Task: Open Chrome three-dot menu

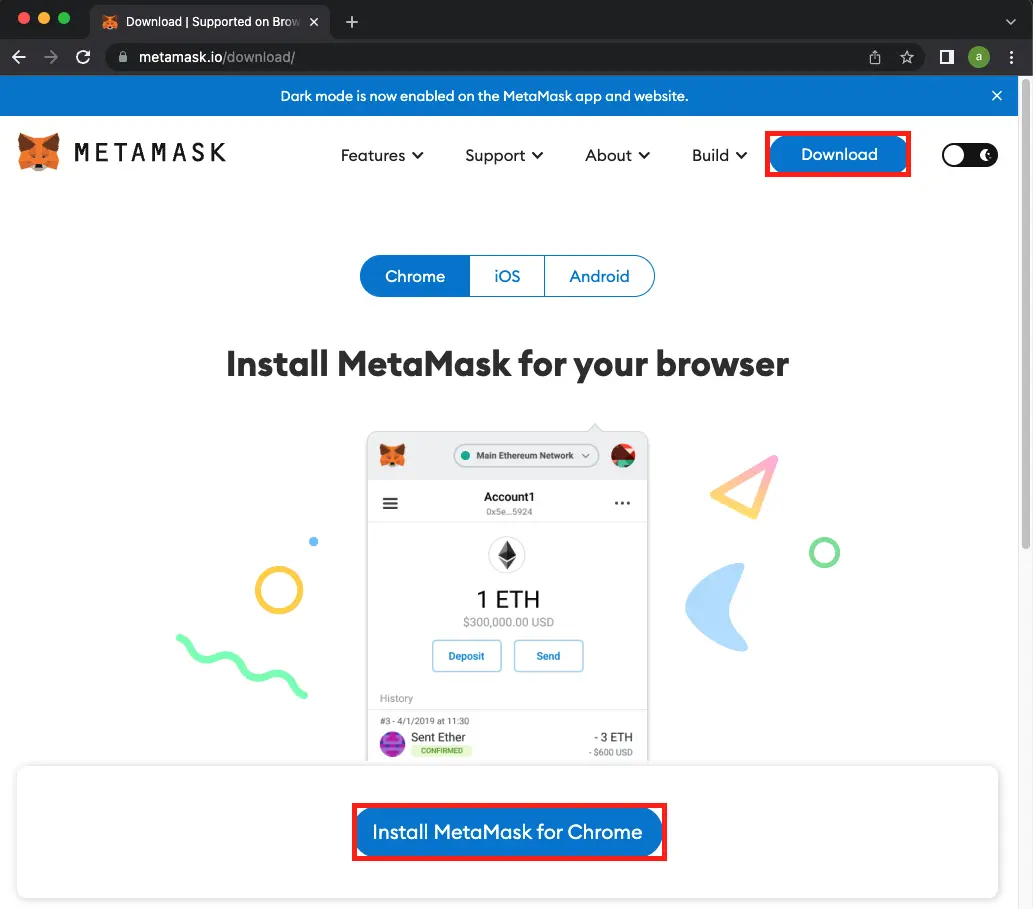Action: [x=1011, y=57]
